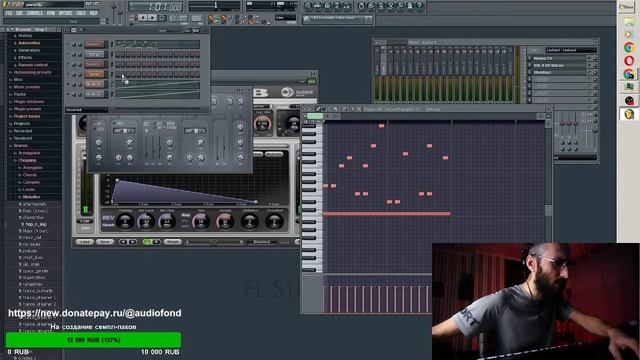640x360 pixels.
Task: Open second effect slot menu arrow in Mixer
Action: point(529,65)
